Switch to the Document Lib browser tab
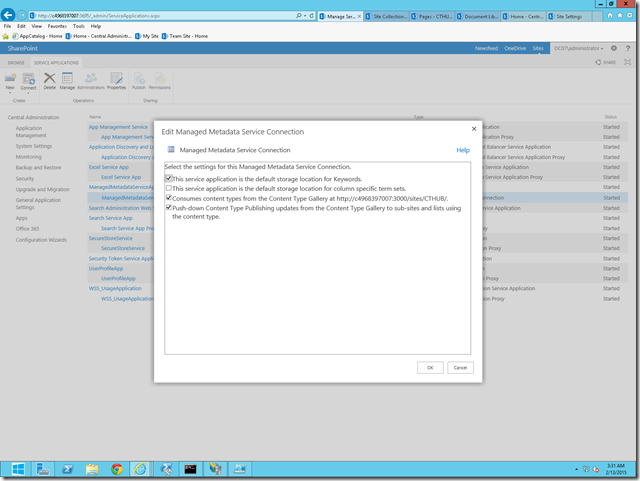 coord(478,16)
